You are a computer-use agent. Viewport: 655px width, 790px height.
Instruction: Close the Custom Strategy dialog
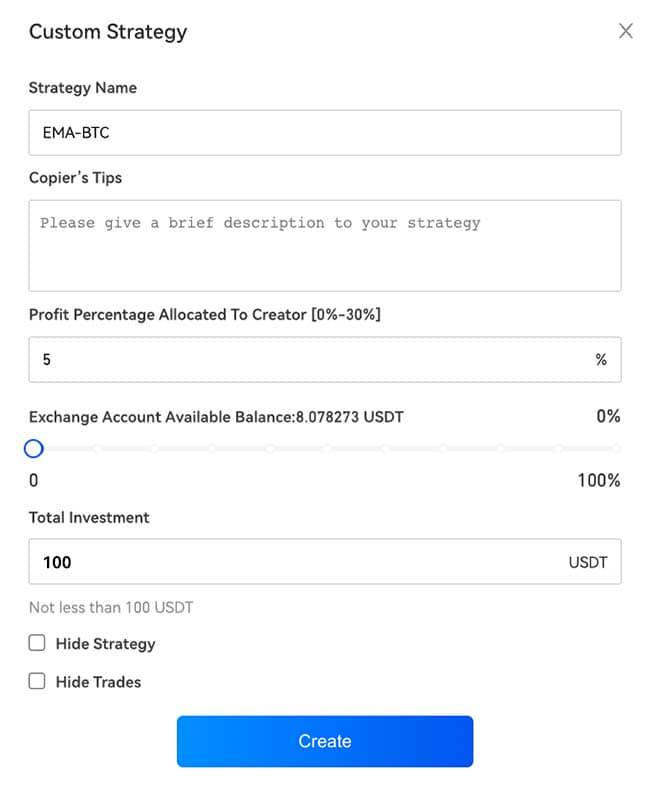pyautogui.click(x=626, y=31)
